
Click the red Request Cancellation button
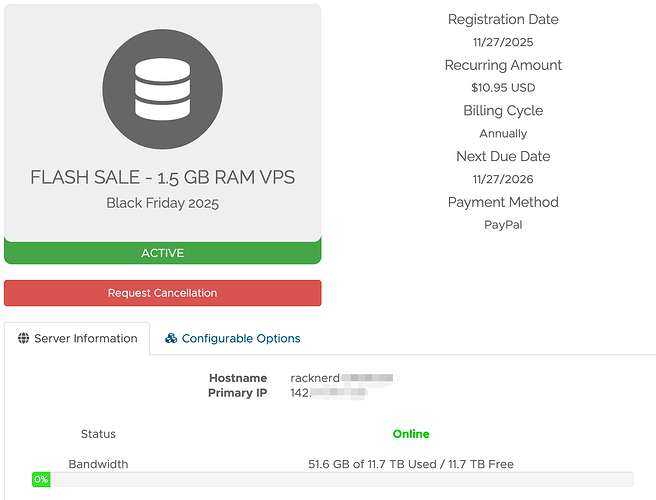tap(163, 293)
